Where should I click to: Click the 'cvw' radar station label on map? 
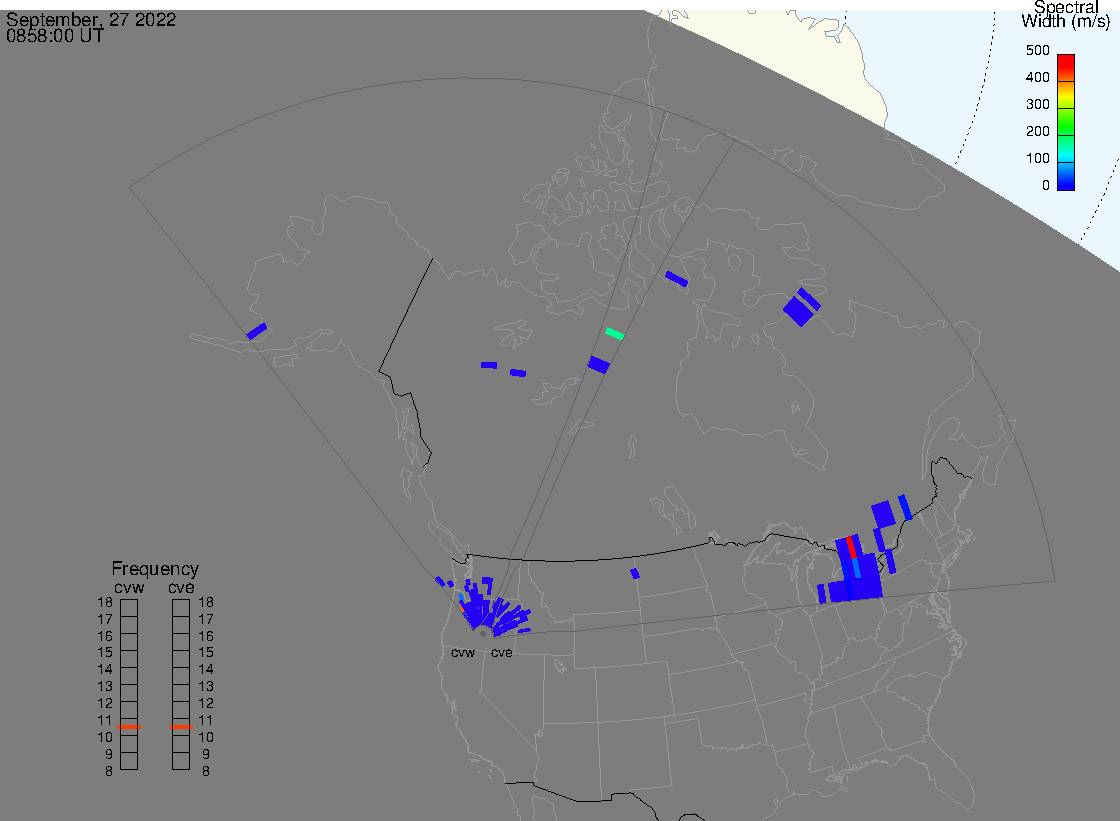(x=463, y=653)
